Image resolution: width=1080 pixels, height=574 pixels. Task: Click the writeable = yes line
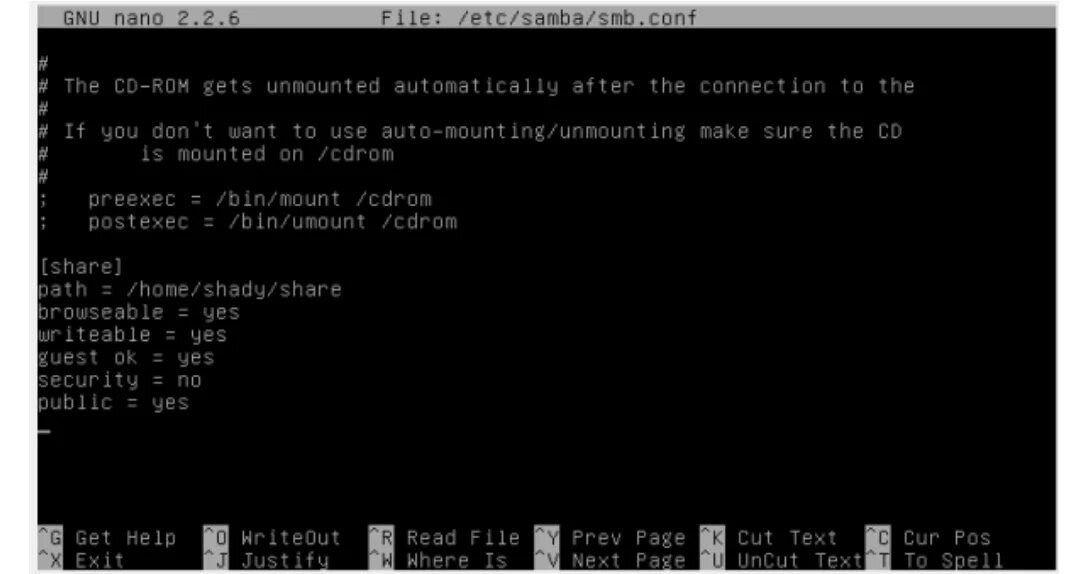(x=132, y=335)
